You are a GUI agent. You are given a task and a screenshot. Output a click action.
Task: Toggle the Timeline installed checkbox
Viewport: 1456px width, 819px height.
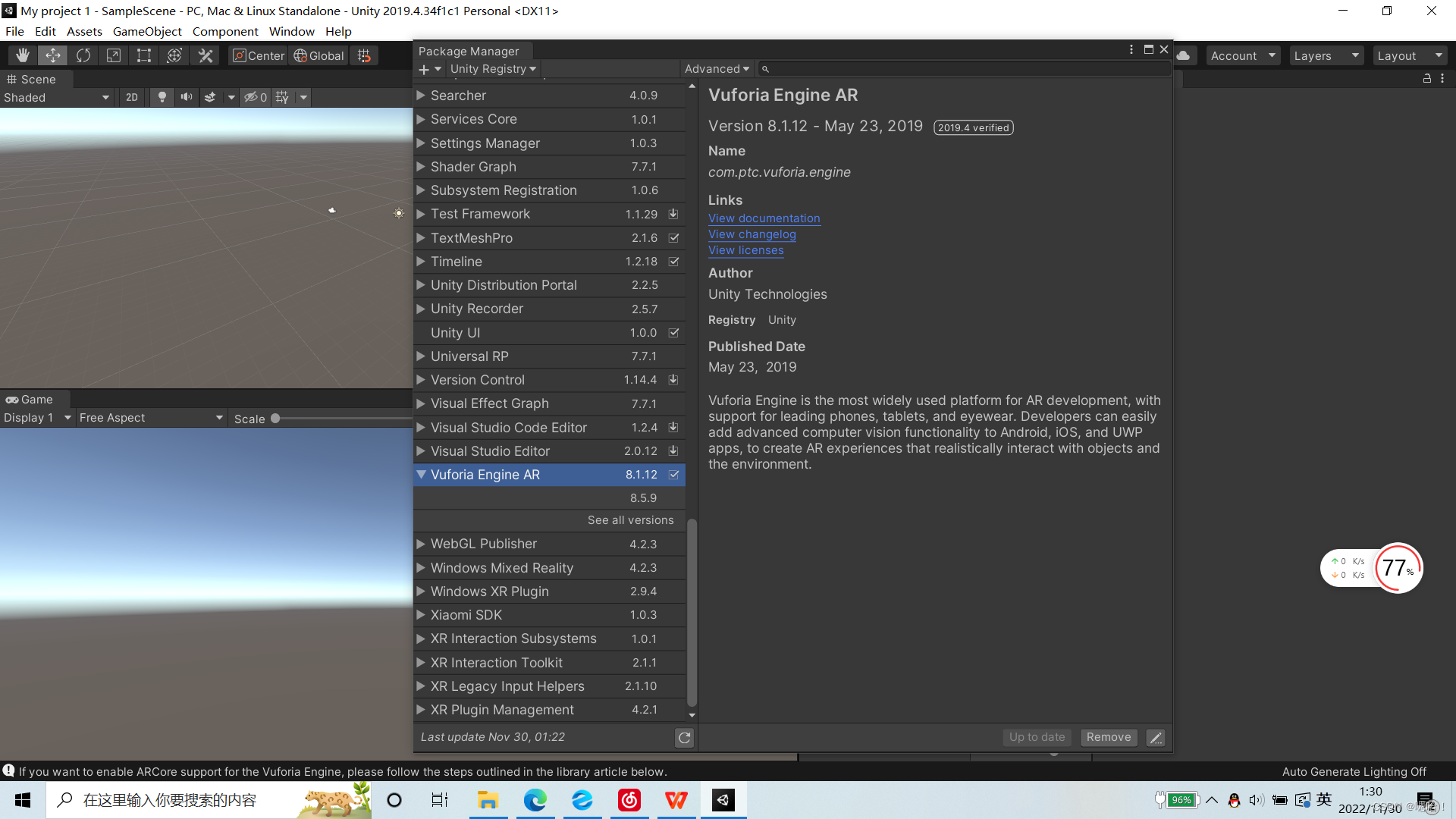673,261
